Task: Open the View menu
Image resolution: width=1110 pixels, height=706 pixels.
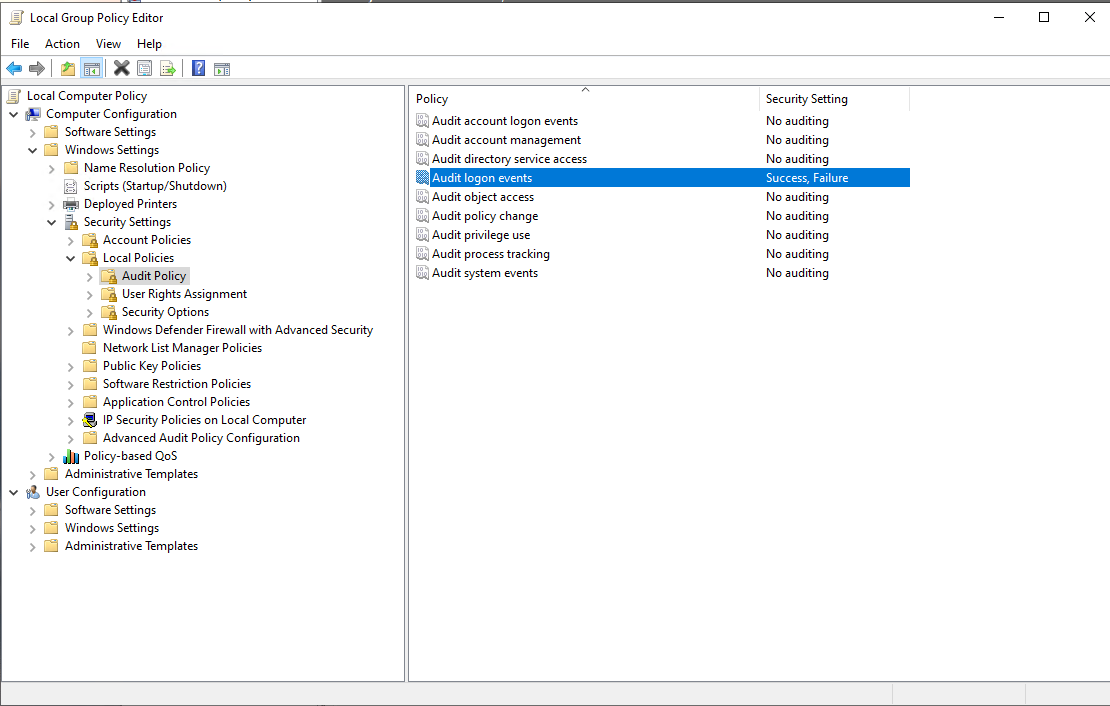Action: [108, 44]
